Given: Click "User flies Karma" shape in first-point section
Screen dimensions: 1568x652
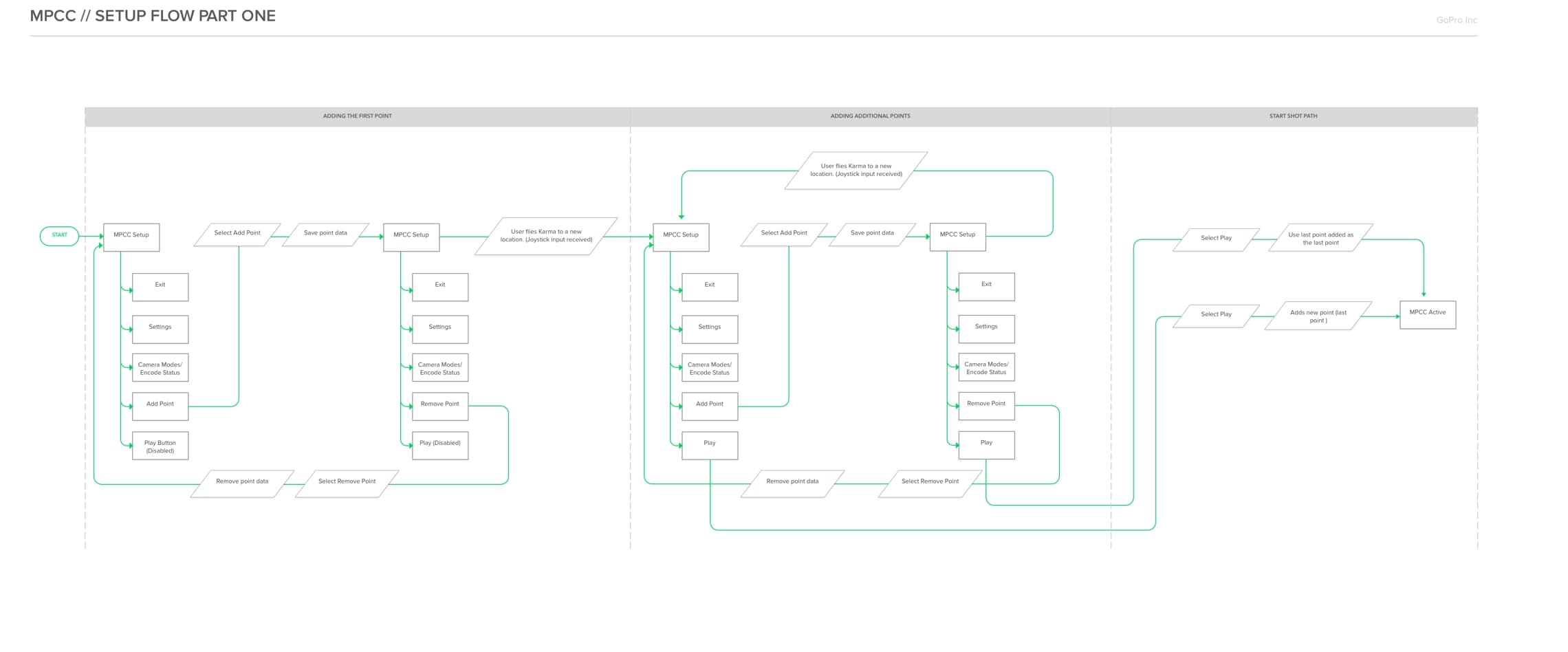Looking at the screenshot, I should pos(546,237).
